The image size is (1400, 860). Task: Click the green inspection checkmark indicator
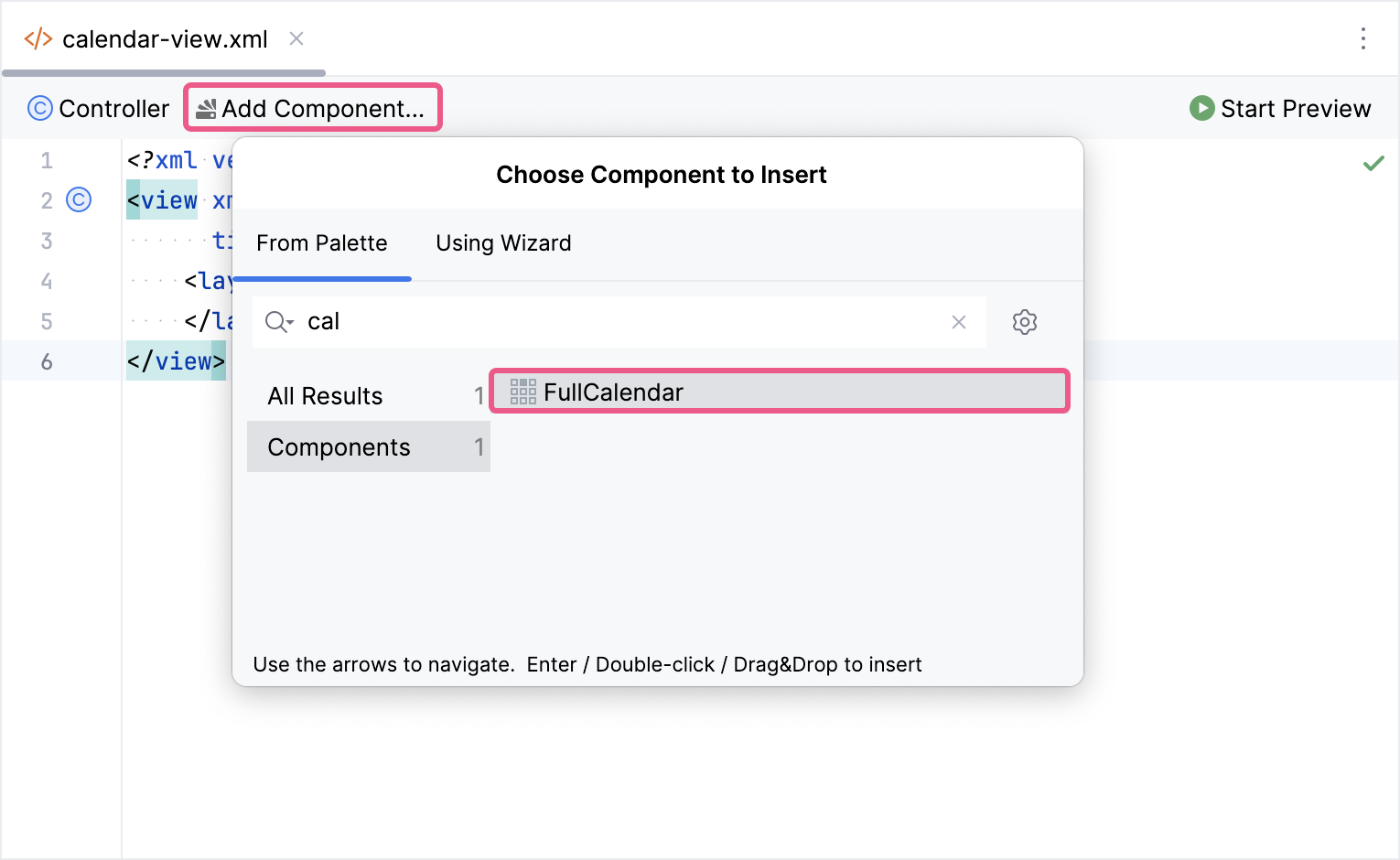click(x=1373, y=163)
